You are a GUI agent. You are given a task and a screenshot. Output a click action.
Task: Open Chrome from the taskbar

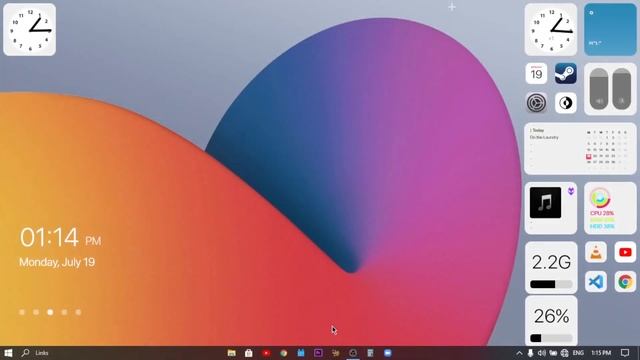click(283, 353)
